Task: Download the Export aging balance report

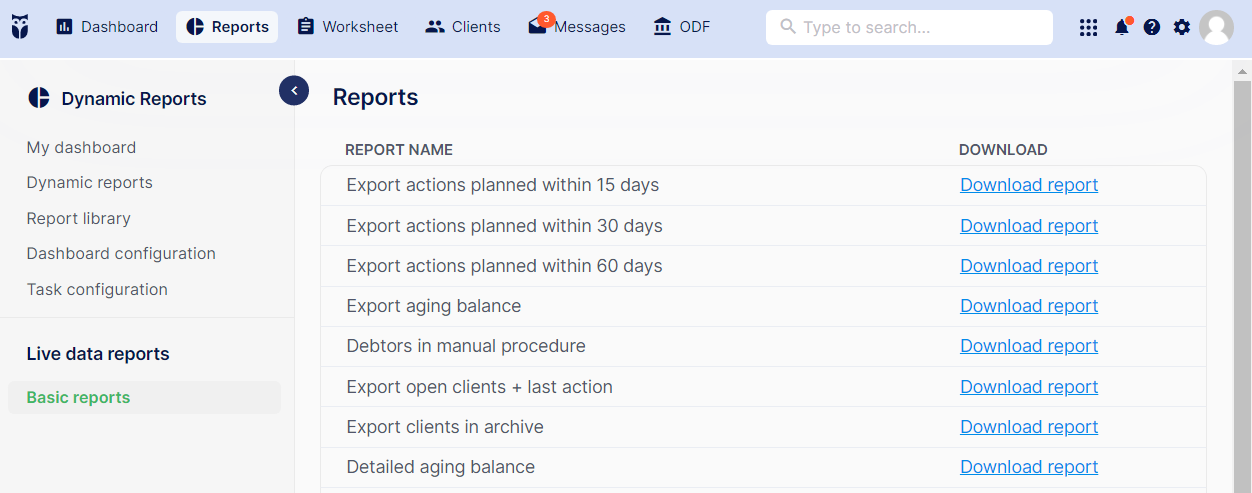Action: (x=1029, y=306)
